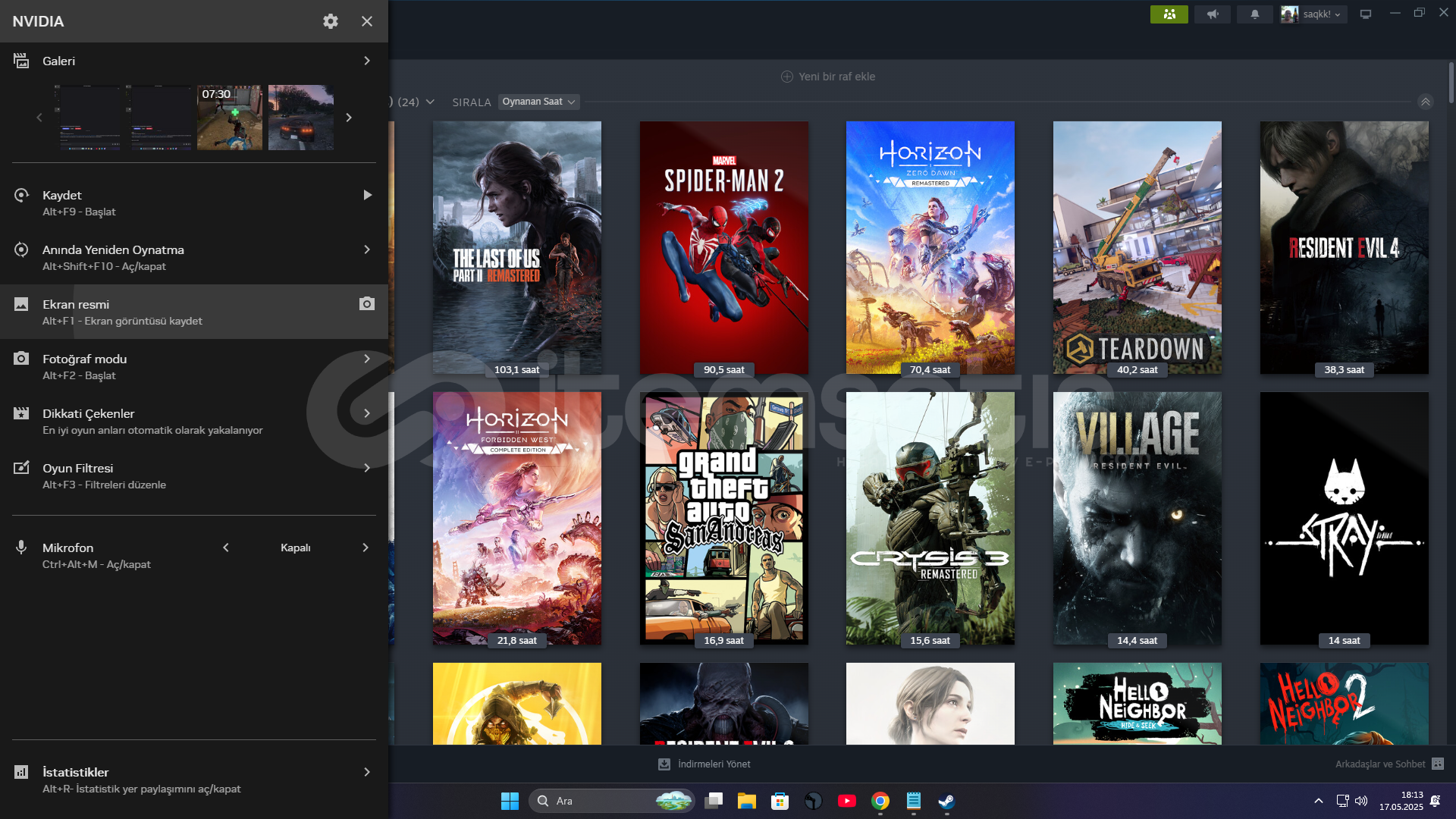
Task: Click the Dikkati Çekenler highlights icon
Action: [x=21, y=413]
